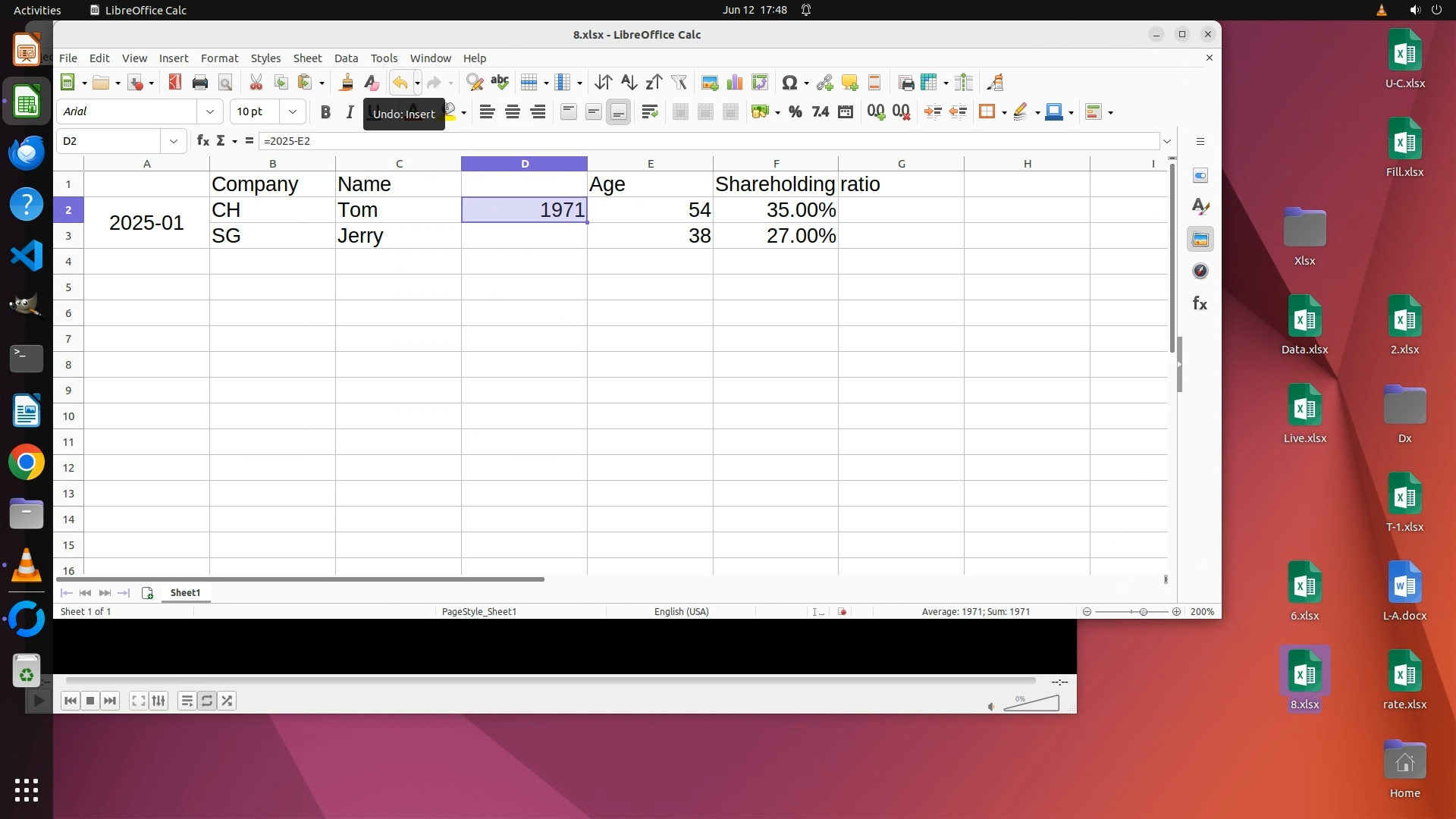Click the AutoFilter funnel icon
This screenshot has height=819, width=1456.
pyautogui.click(x=679, y=83)
